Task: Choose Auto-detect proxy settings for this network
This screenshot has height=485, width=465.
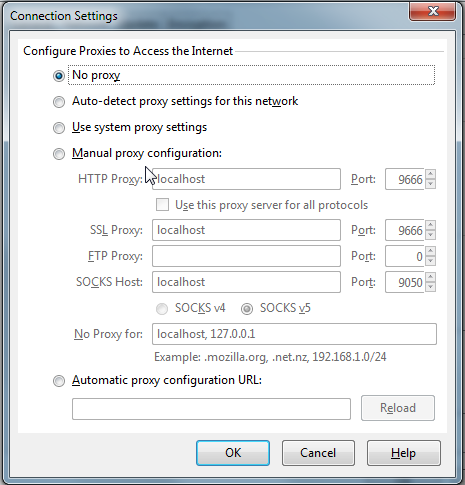Action: tap(59, 102)
